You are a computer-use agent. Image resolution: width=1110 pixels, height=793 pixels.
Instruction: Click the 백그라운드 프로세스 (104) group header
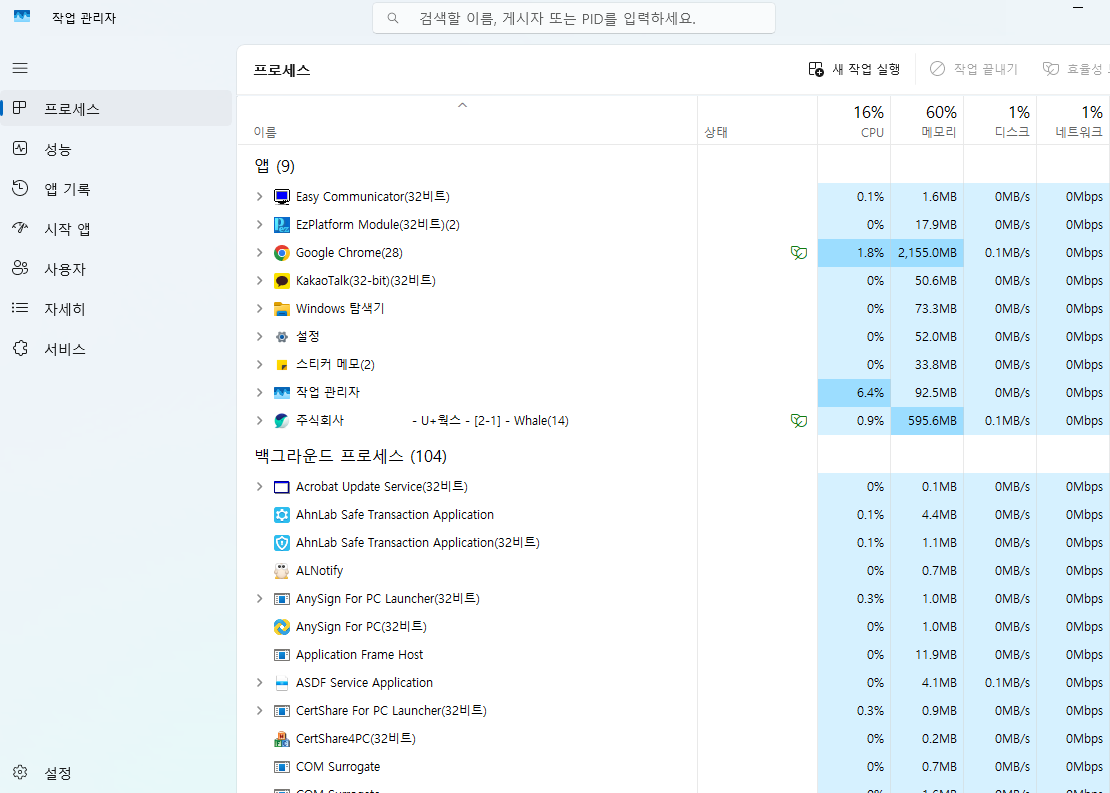coord(350,456)
